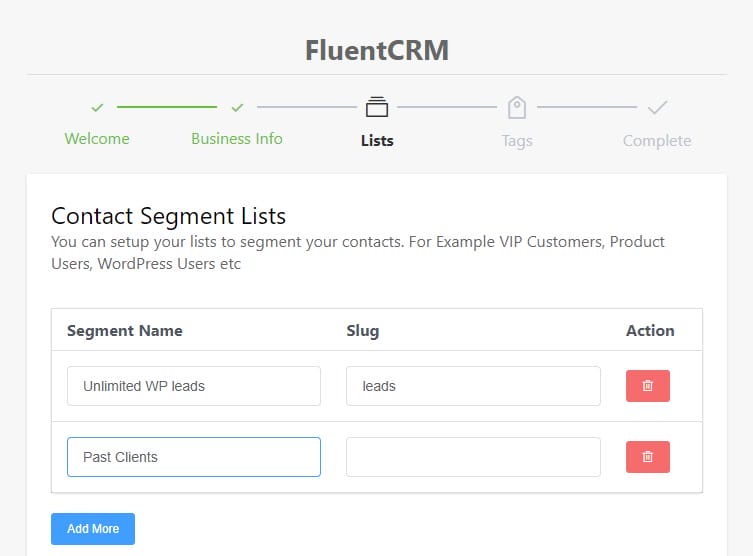Open the Lists step icon
This screenshot has width=753, height=556.
[377, 107]
